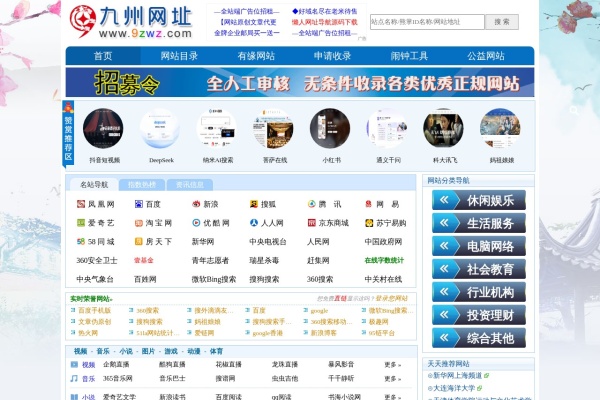Click the 爱奇艺 icon link
Screen dimensions: 600x400
coord(81,223)
